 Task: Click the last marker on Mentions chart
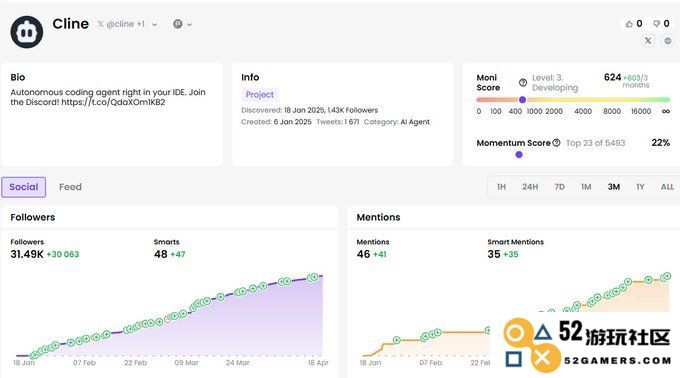click(666, 277)
